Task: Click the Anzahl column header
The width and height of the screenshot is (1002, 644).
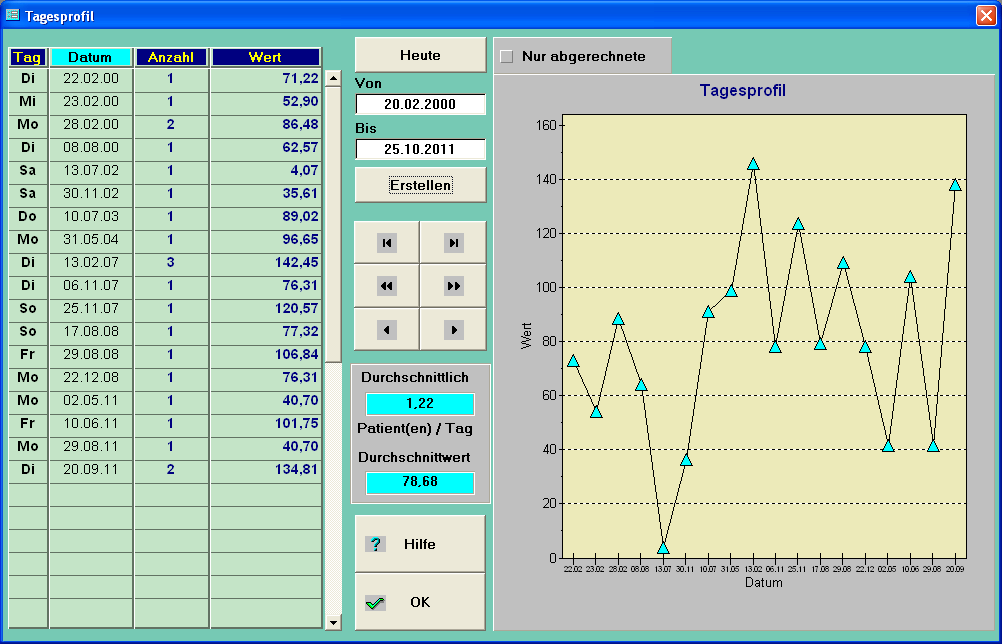Action: (x=171, y=57)
